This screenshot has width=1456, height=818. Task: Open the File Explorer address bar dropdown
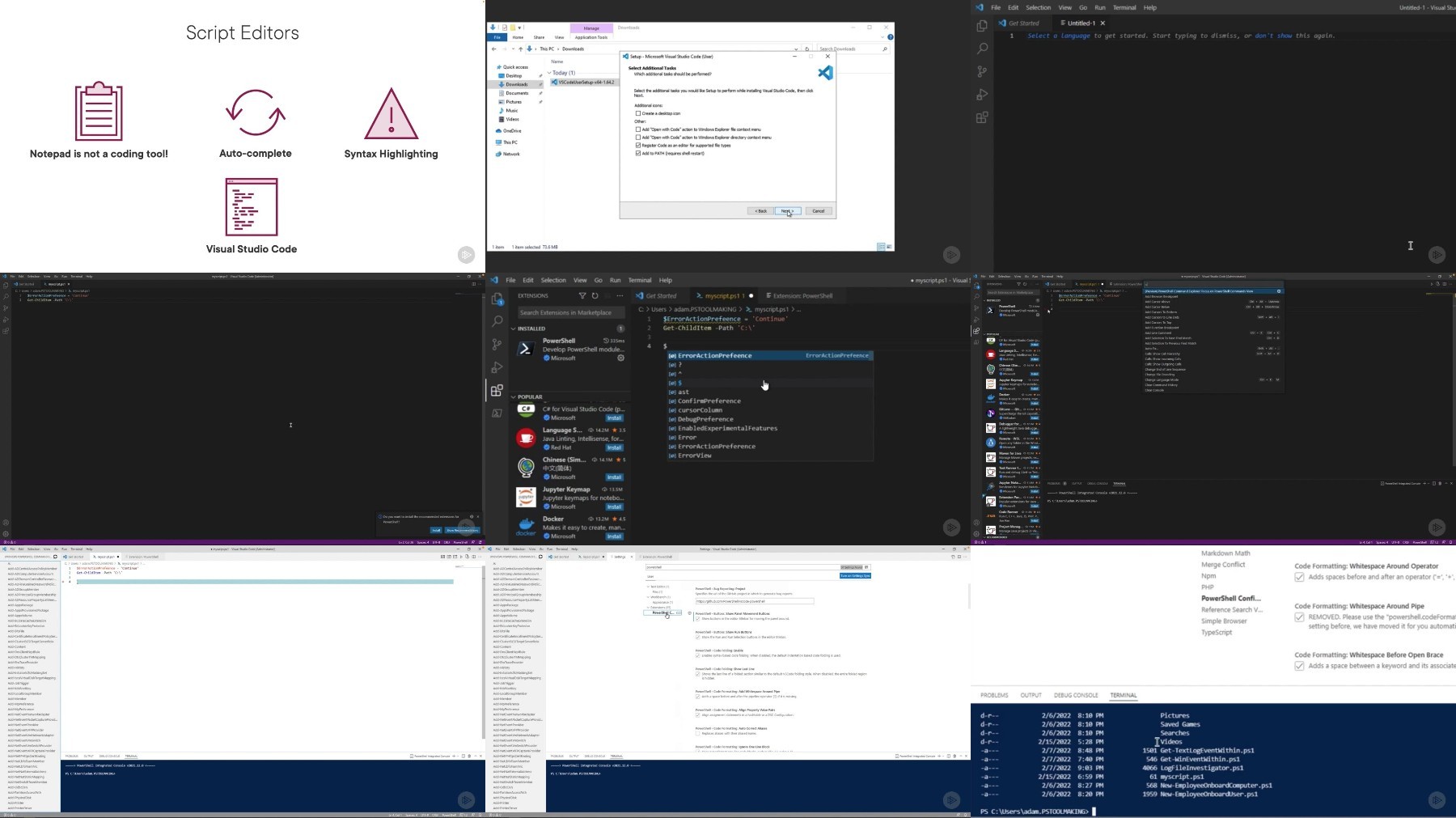pos(798,49)
